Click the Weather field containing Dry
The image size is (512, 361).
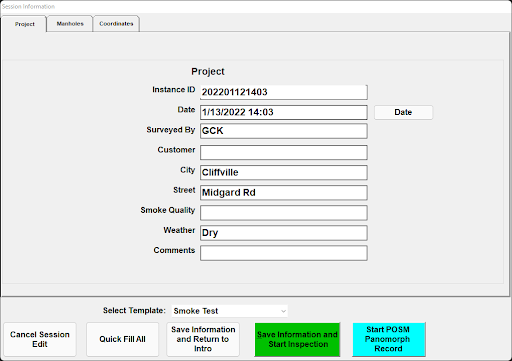coord(284,233)
